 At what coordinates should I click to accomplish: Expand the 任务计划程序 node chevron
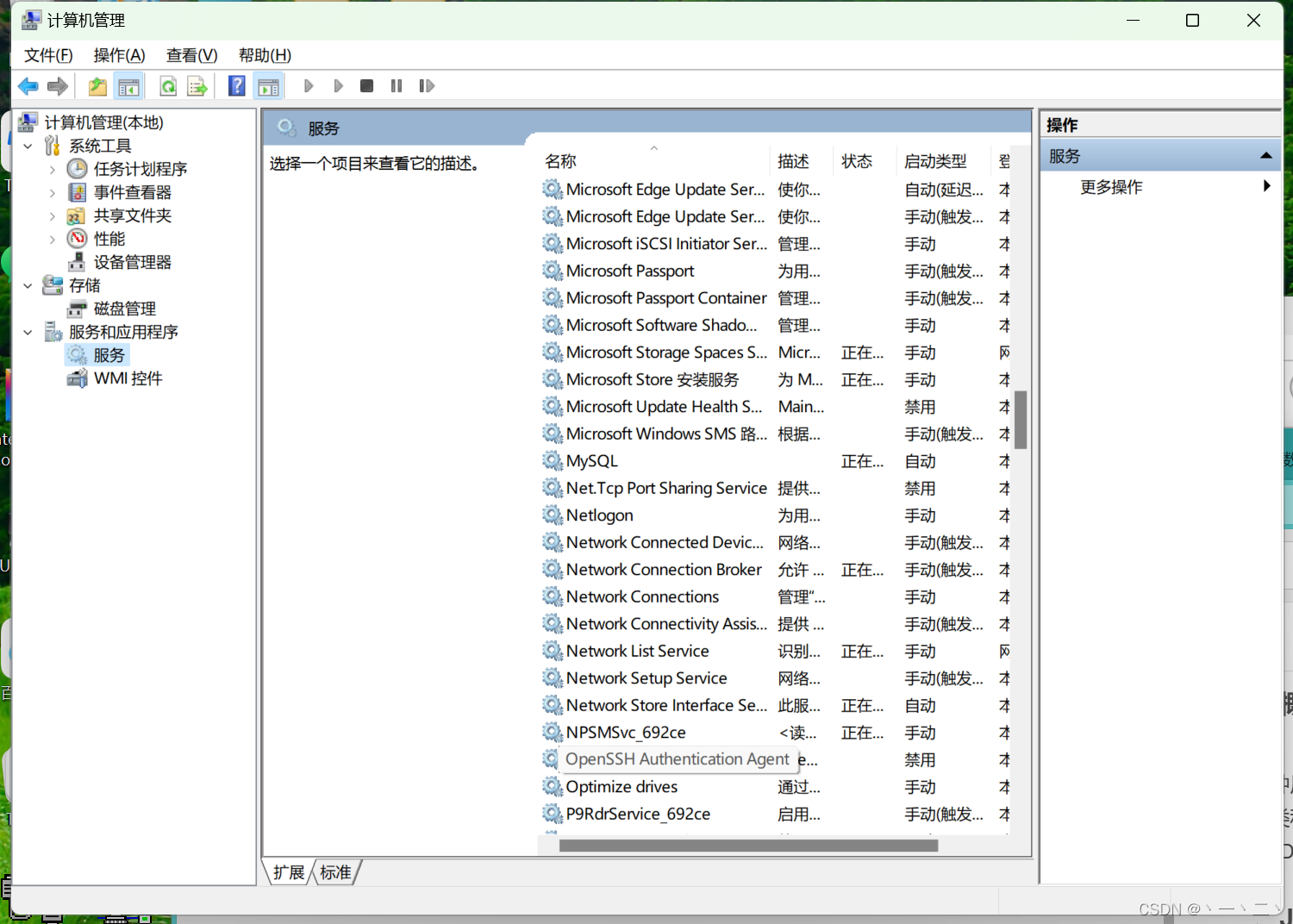tap(53, 169)
